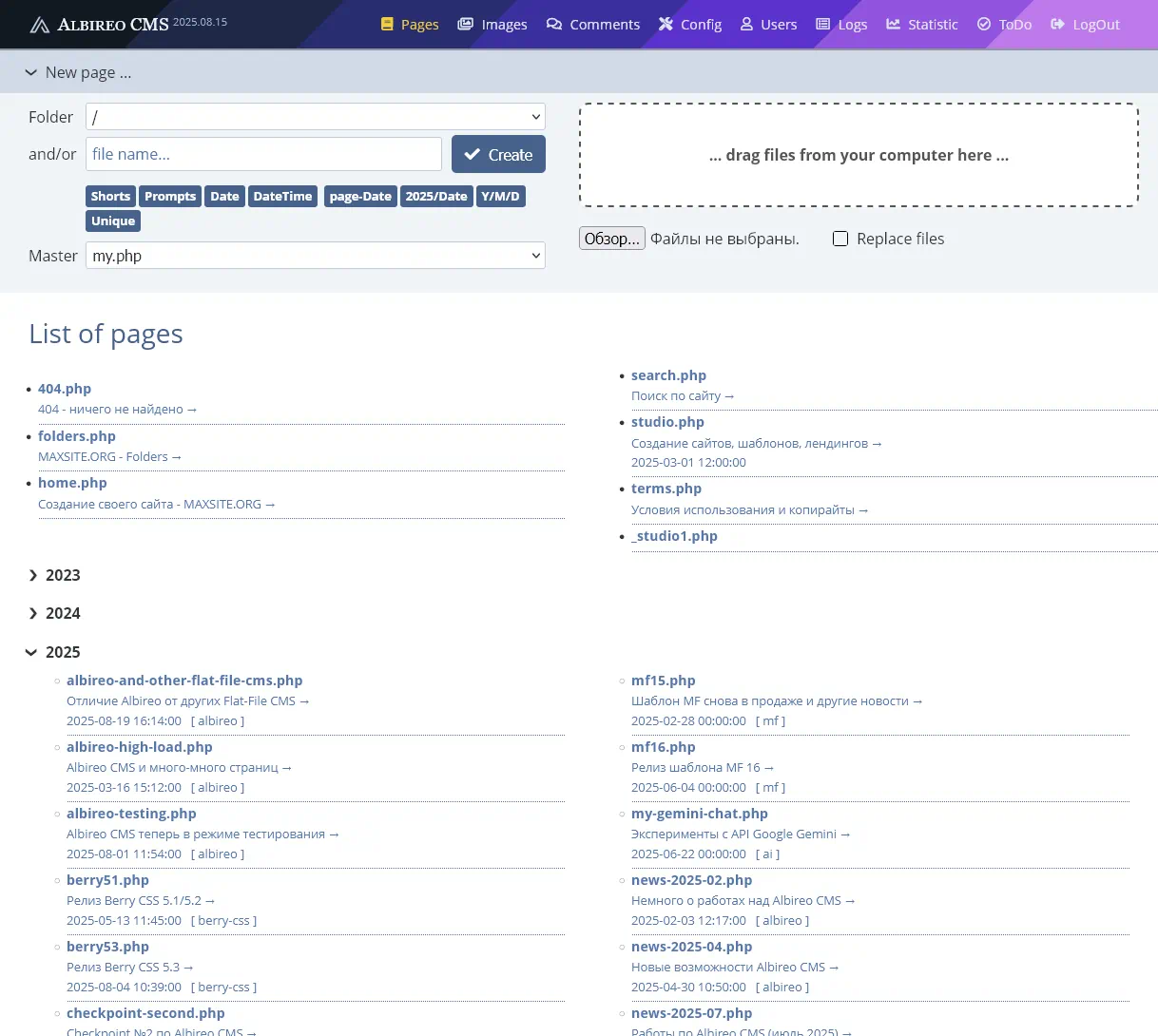Viewport: 1158px width, 1036px height.
Task: Click inside the file name input field
Action: (263, 153)
